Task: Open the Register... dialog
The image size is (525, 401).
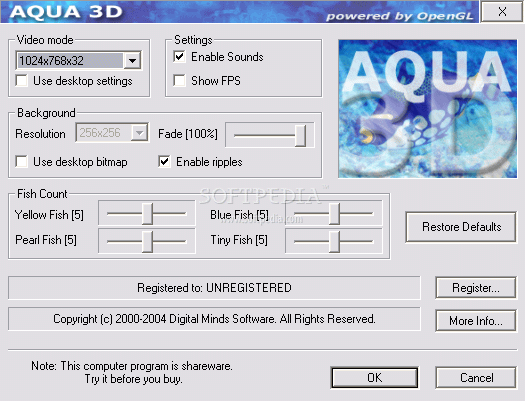Action: (x=476, y=288)
